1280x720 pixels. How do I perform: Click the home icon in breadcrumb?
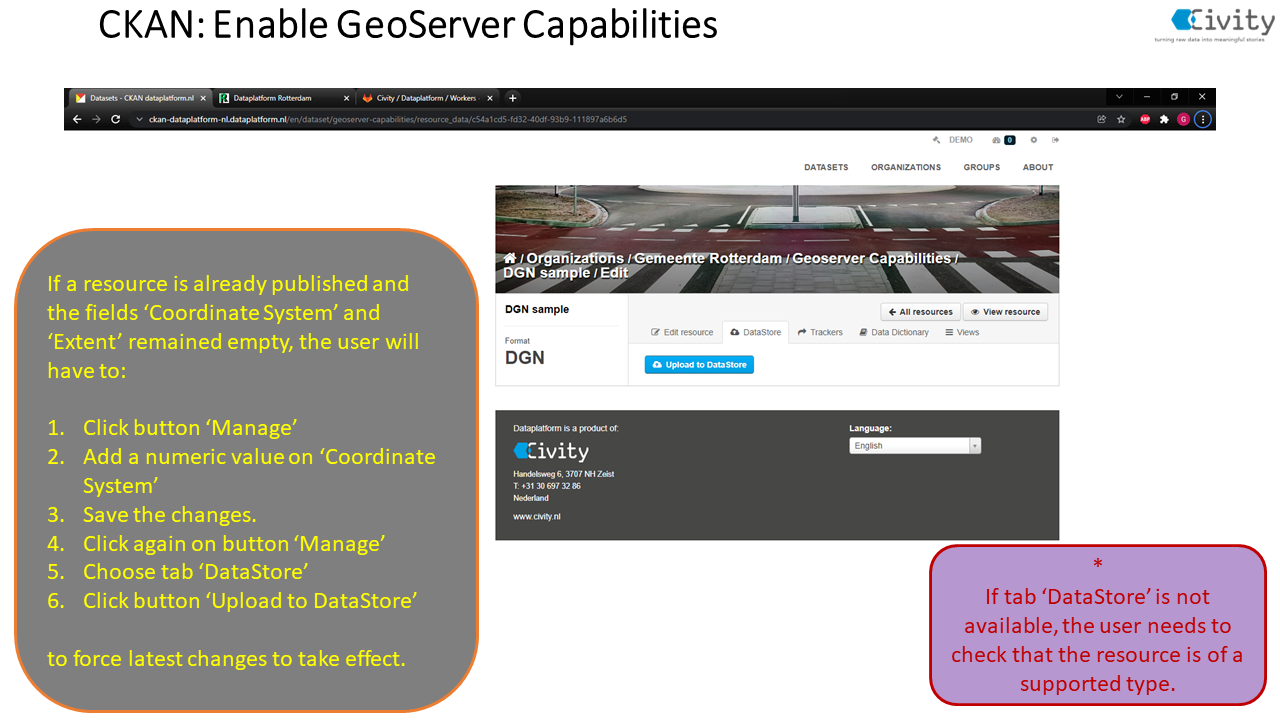(510, 258)
